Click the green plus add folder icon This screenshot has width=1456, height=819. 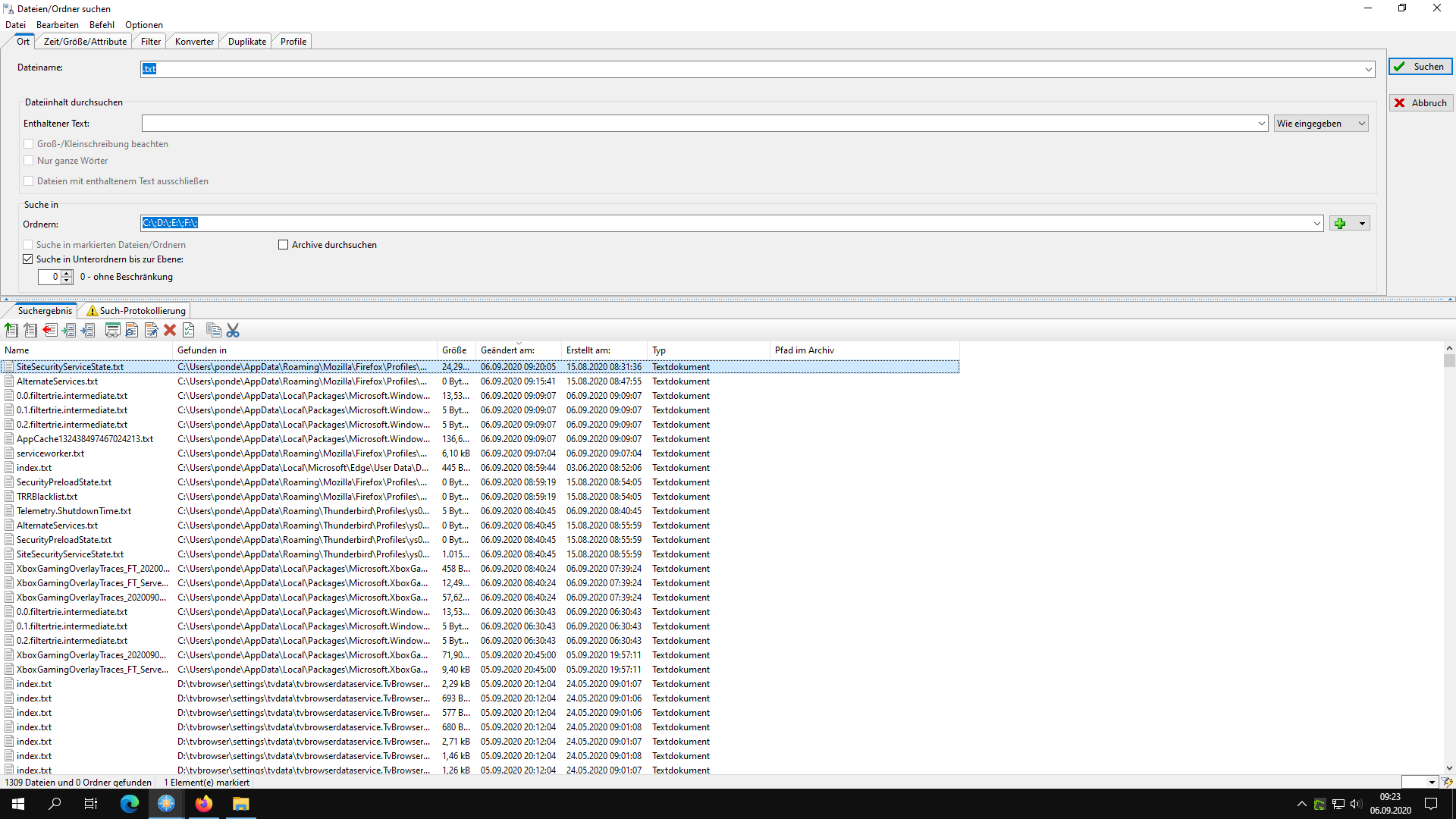tap(1340, 224)
